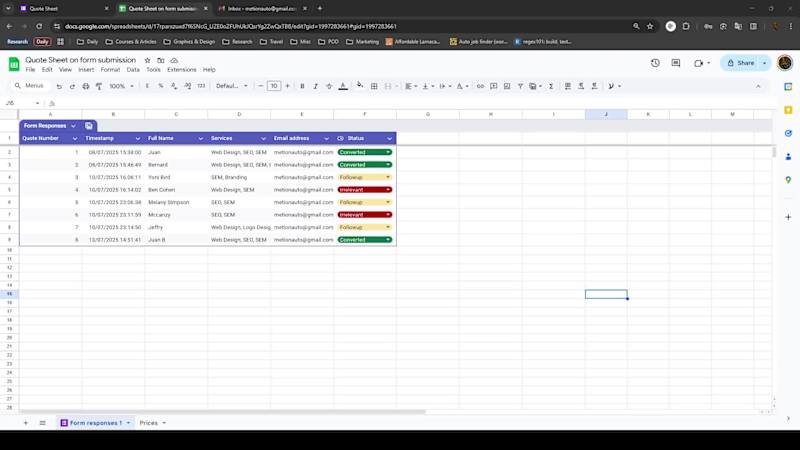Open more number formats 123
Viewport: 800px width, 450px height.
coord(202,86)
